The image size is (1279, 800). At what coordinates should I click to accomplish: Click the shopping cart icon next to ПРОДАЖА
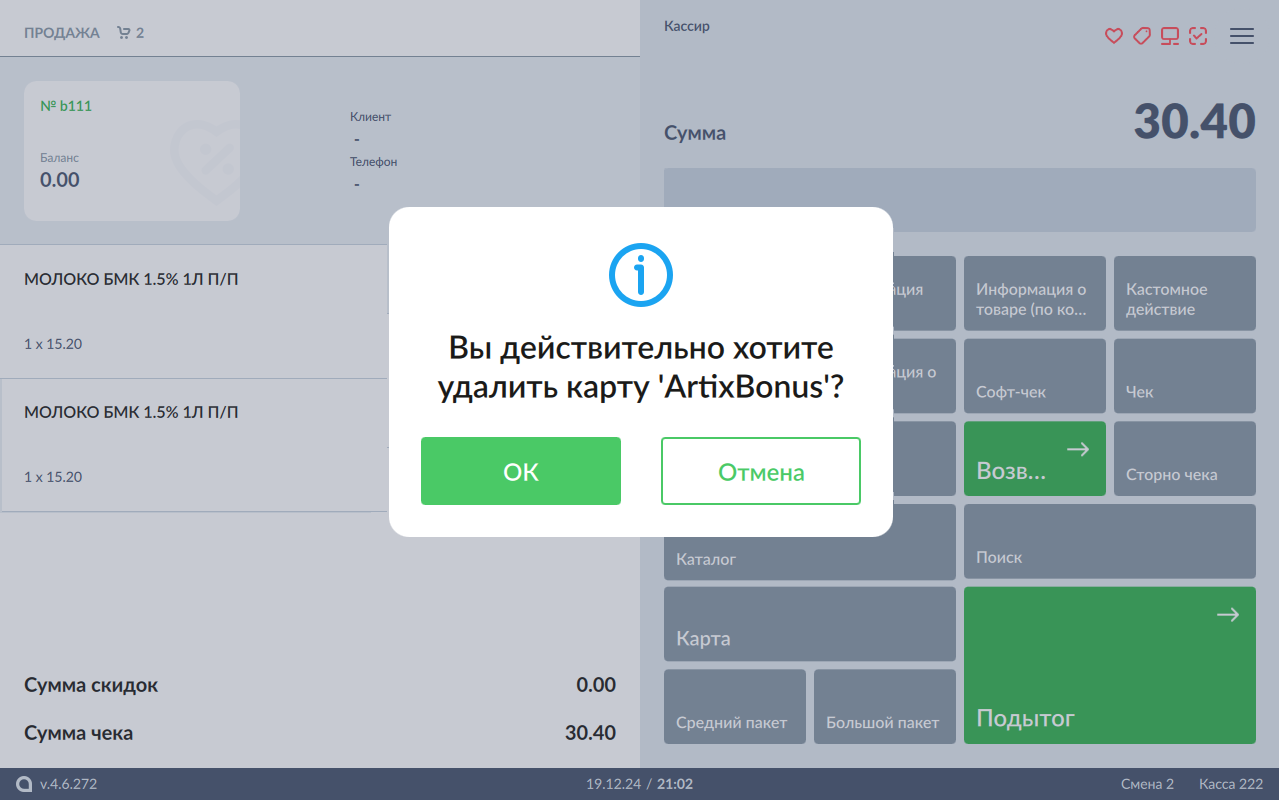coord(124,33)
